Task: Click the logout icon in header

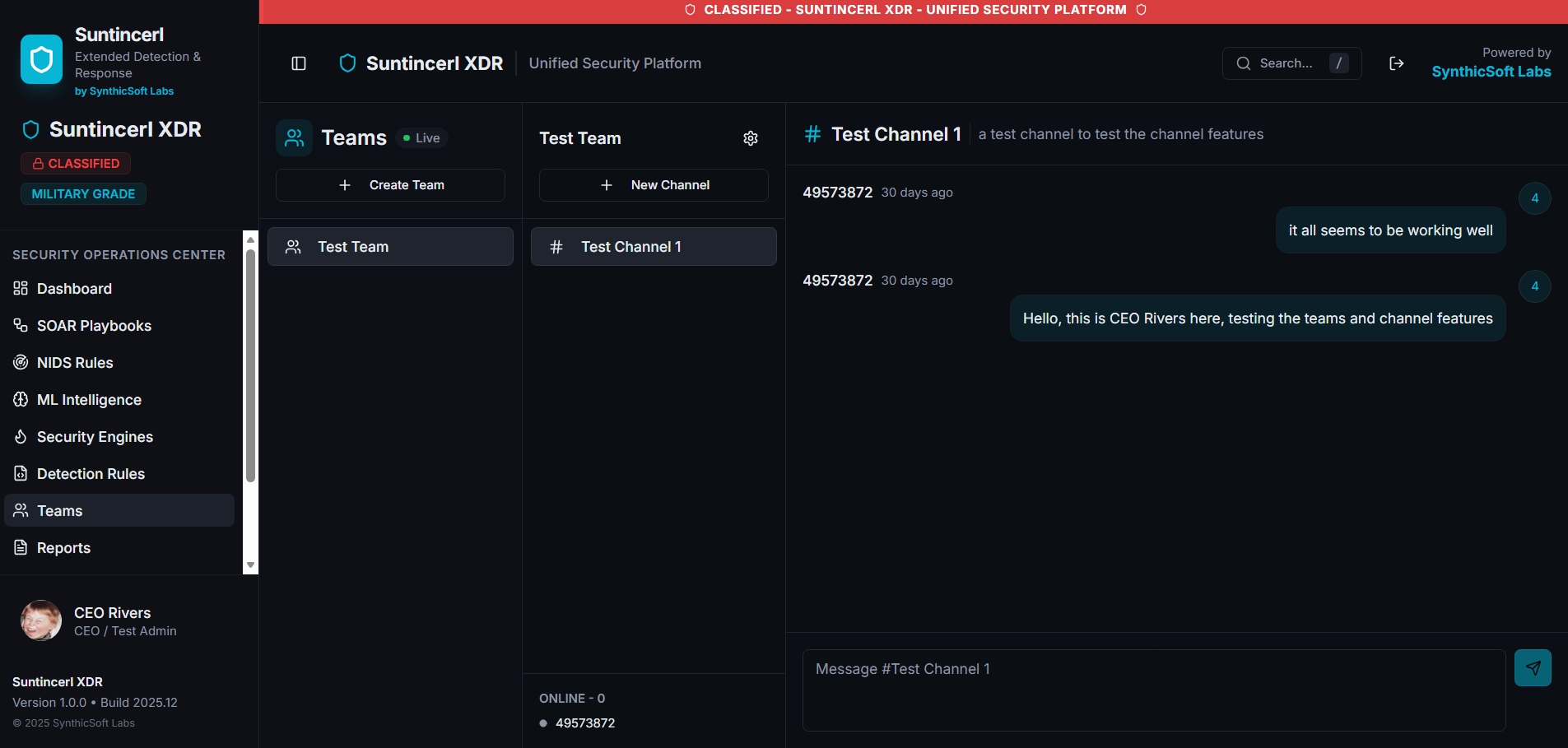Action: [1396, 63]
